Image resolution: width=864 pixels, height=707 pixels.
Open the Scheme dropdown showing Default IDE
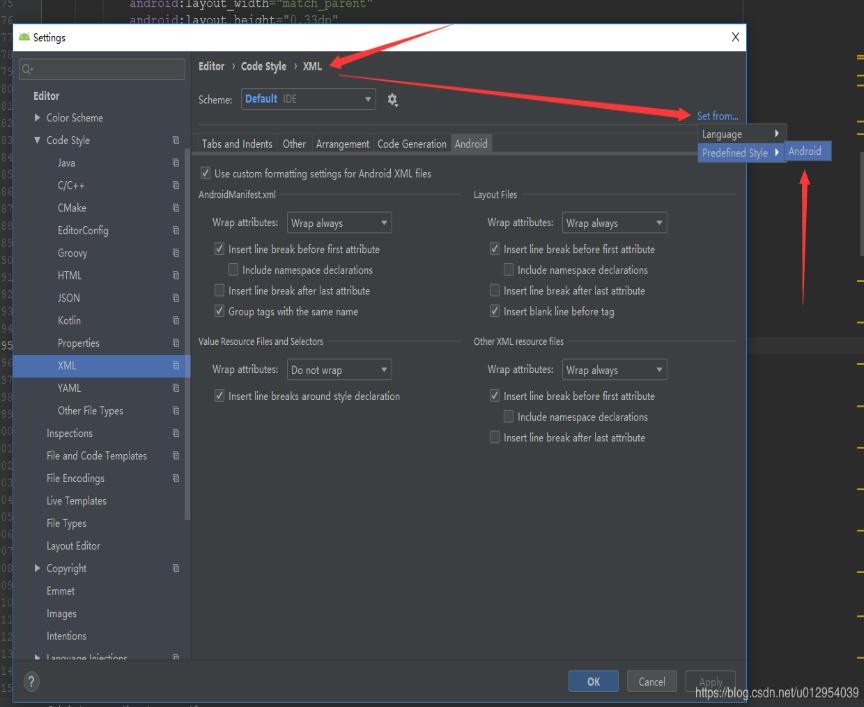[307, 99]
